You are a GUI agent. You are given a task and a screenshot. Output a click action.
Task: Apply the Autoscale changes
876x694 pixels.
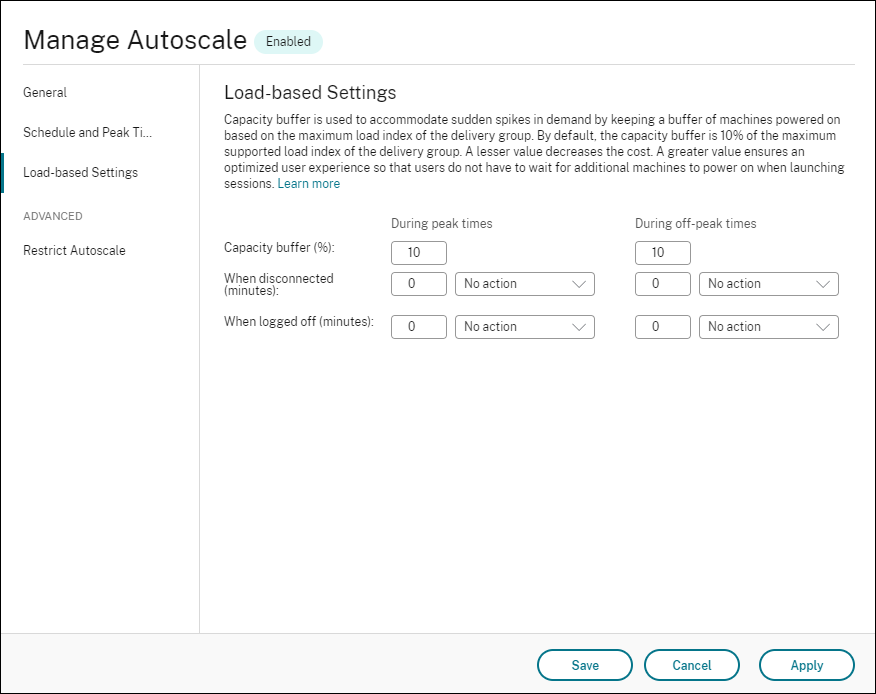coord(807,664)
